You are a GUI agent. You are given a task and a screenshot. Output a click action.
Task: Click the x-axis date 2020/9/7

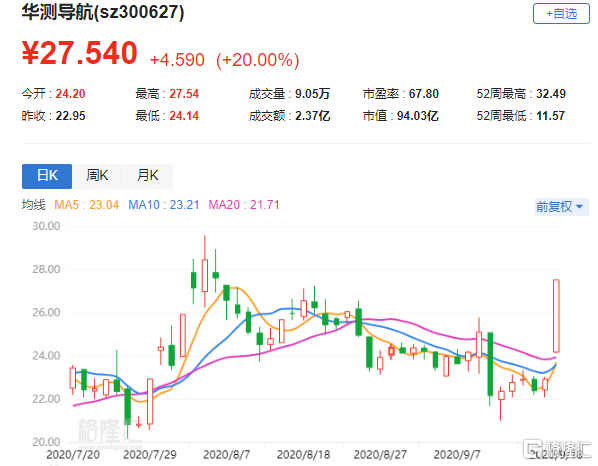point(457,455)
